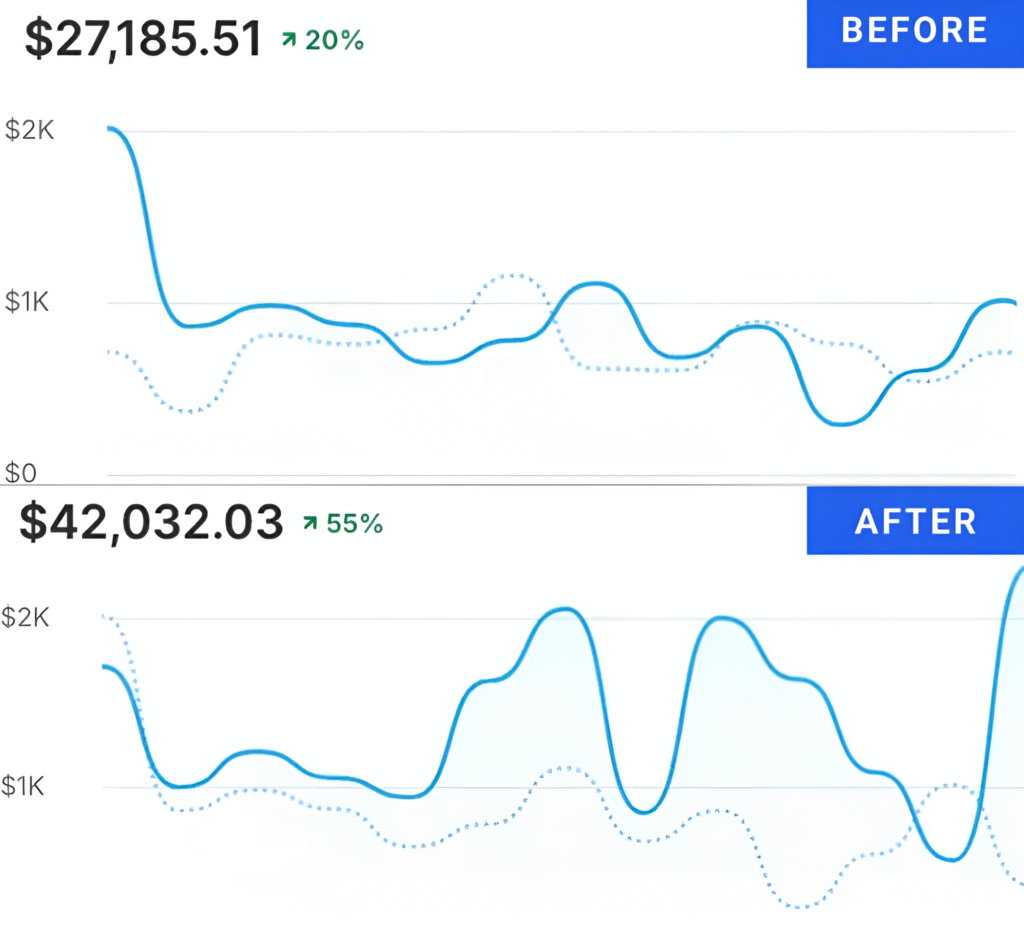Click the dotted line peak in Before chart
1024x935 pixels.
(x=511, y=276)
